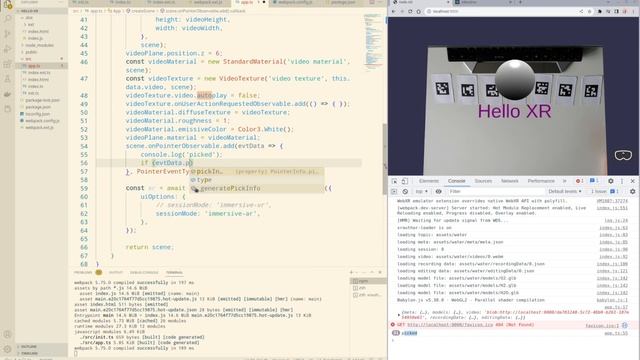This screenshot has height=360, width=640.
Task: Focus the console Filter input
Action: (495, 191)
